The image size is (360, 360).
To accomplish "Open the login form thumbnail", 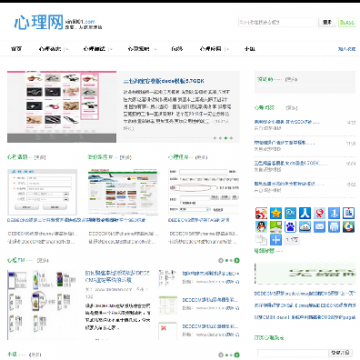I will click(42, 192).
